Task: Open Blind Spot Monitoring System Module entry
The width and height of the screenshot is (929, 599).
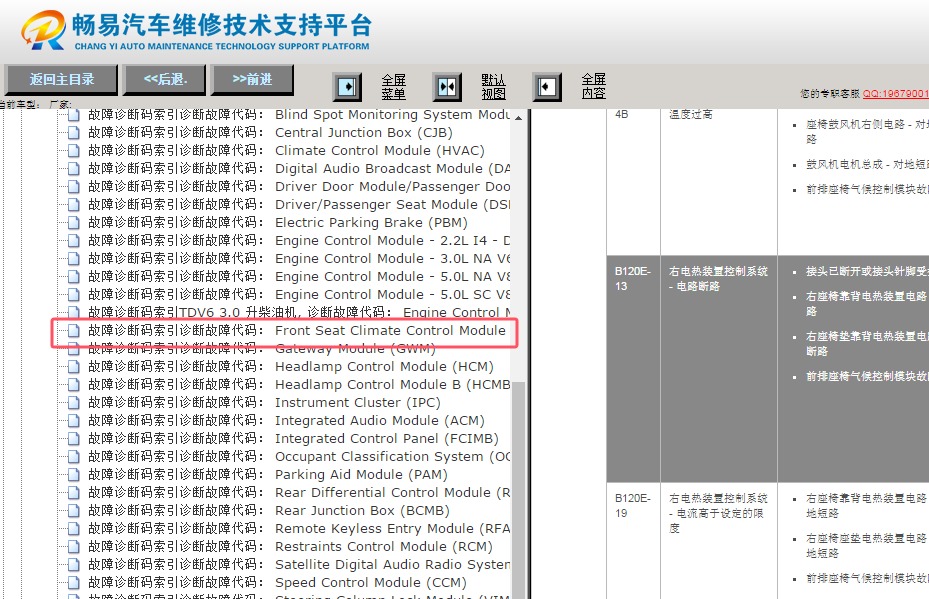Action: pyautogui.click(x=299, y=114)
